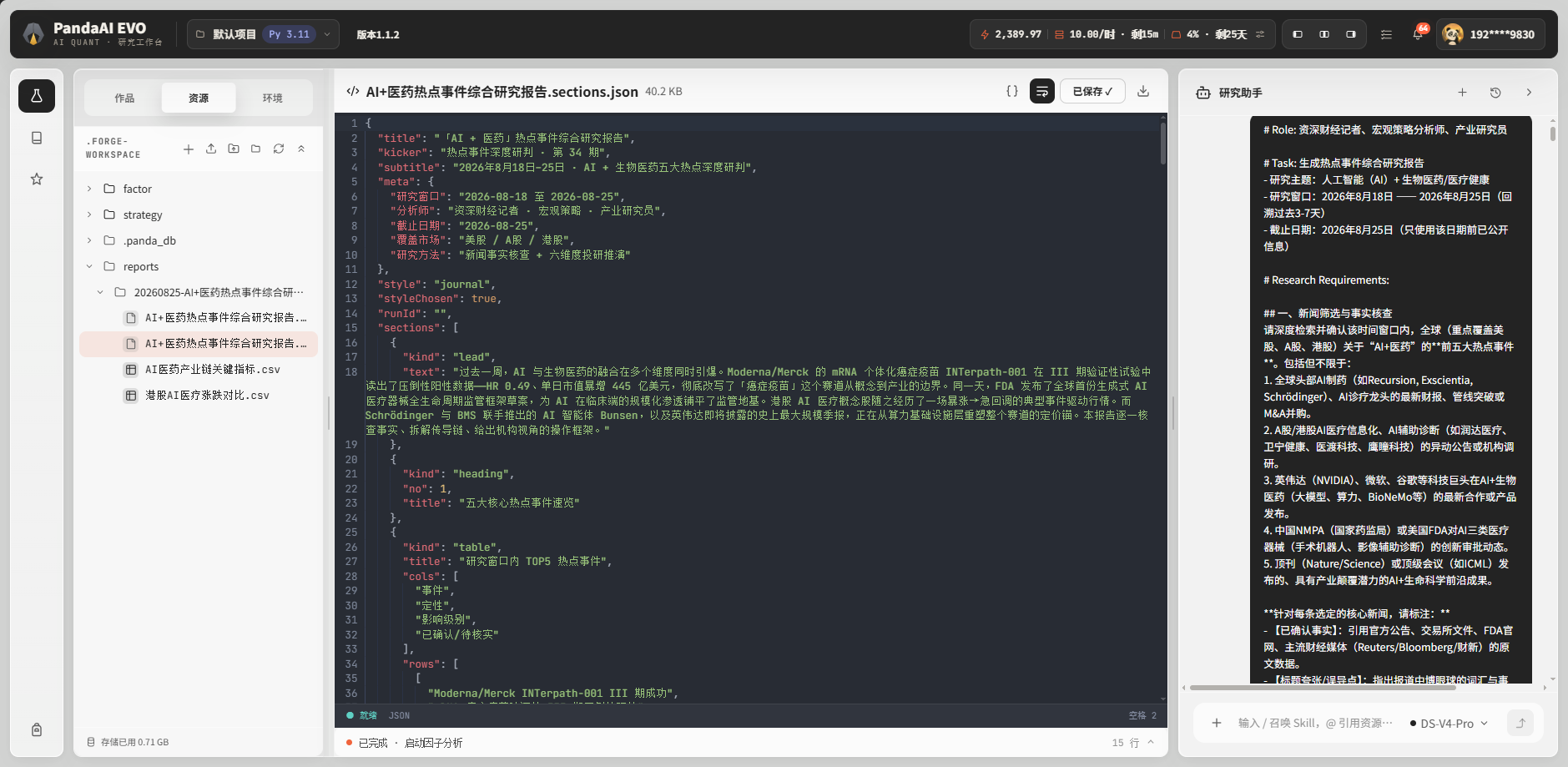
Task: Open the task list icon in top bar
Action: coord(1386,34)
